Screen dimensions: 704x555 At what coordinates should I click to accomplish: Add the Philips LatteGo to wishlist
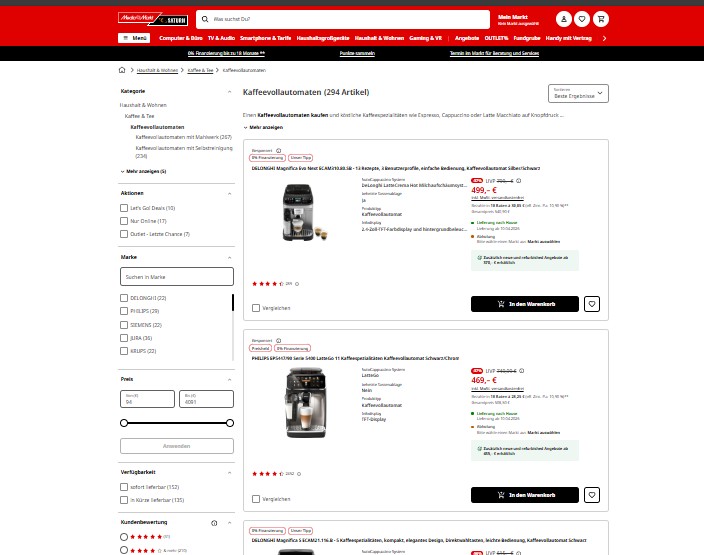pos(592,495)
